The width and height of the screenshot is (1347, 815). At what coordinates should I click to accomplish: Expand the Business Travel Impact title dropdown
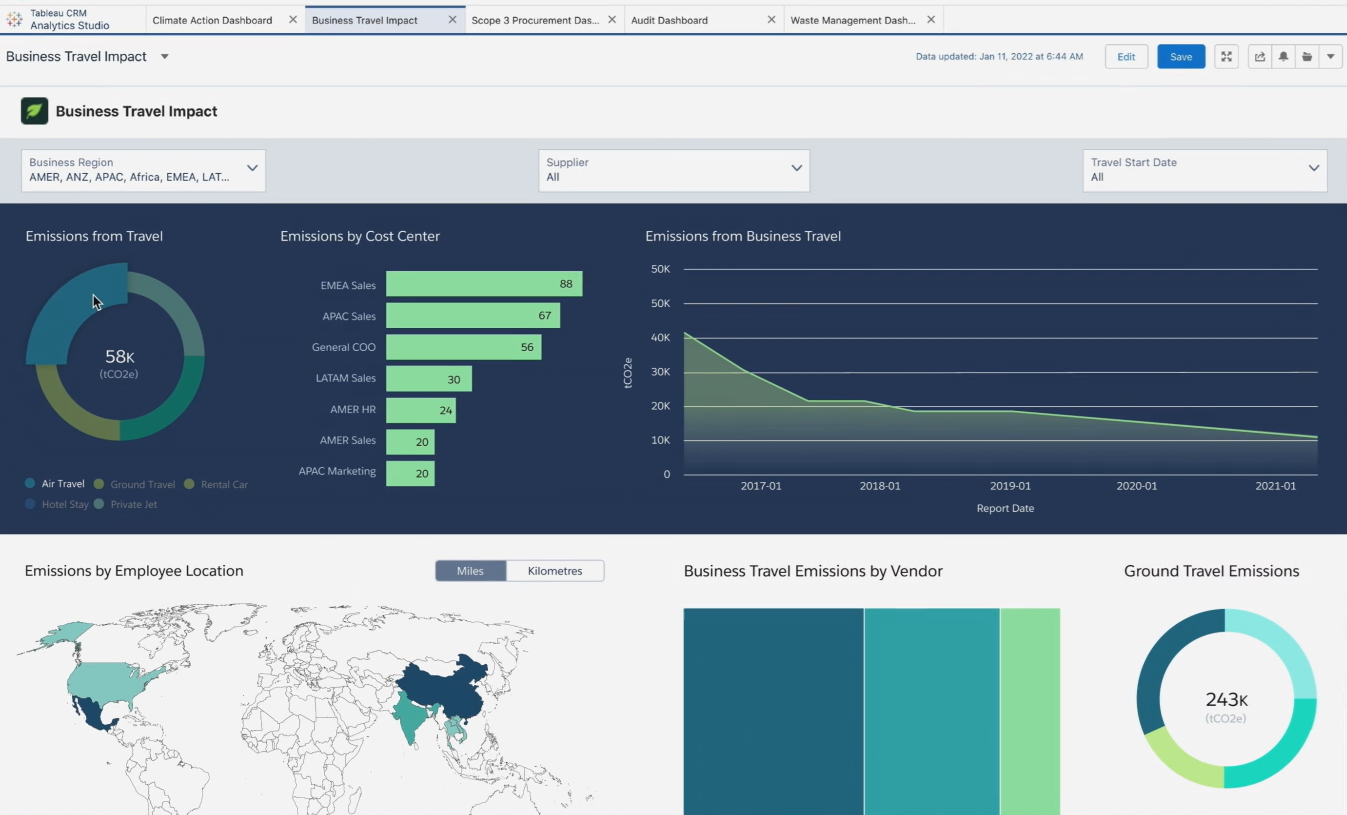[x=165, y=57]
